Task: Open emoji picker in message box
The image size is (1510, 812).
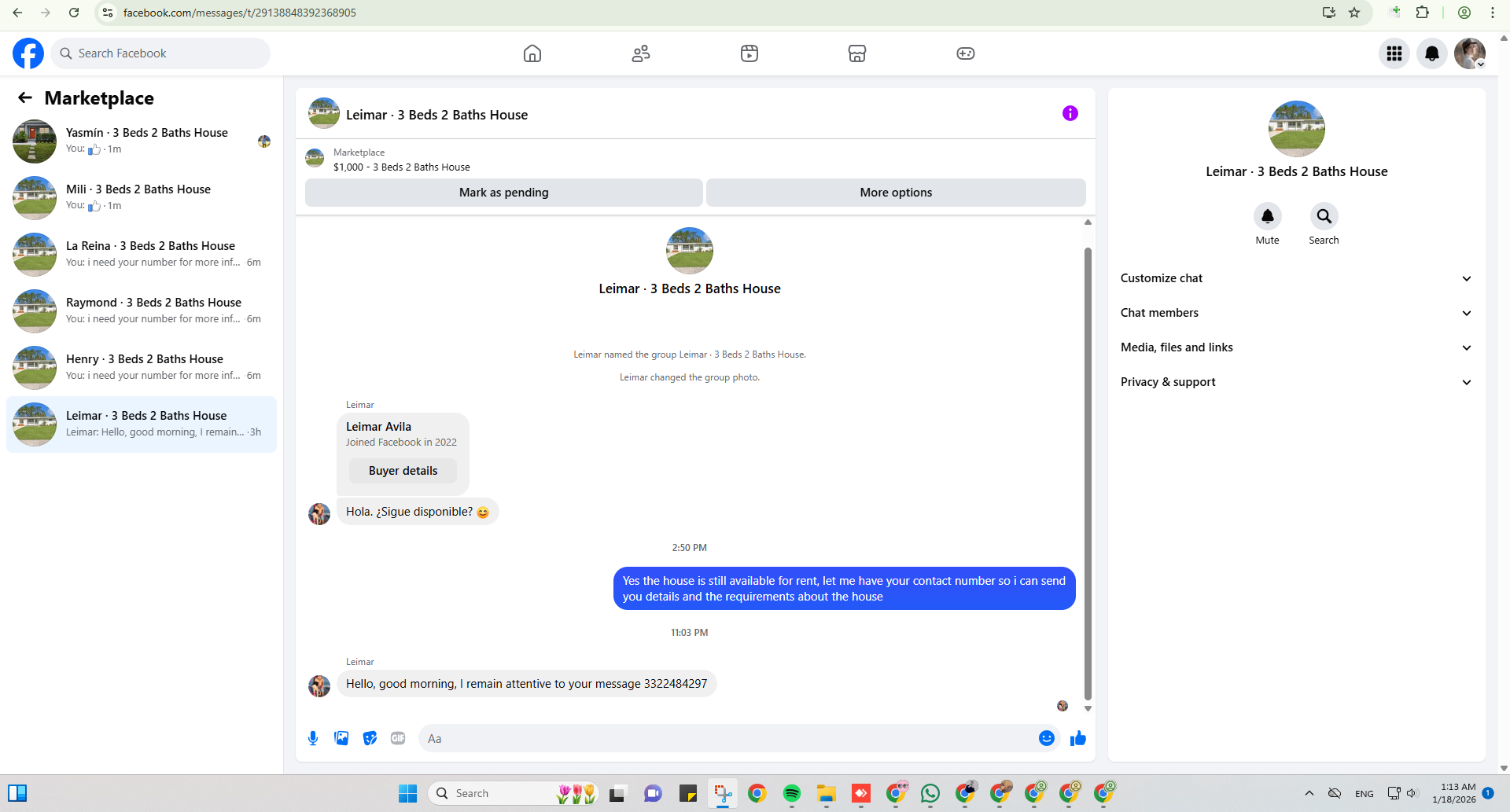Action: [x=1046, y=738]
